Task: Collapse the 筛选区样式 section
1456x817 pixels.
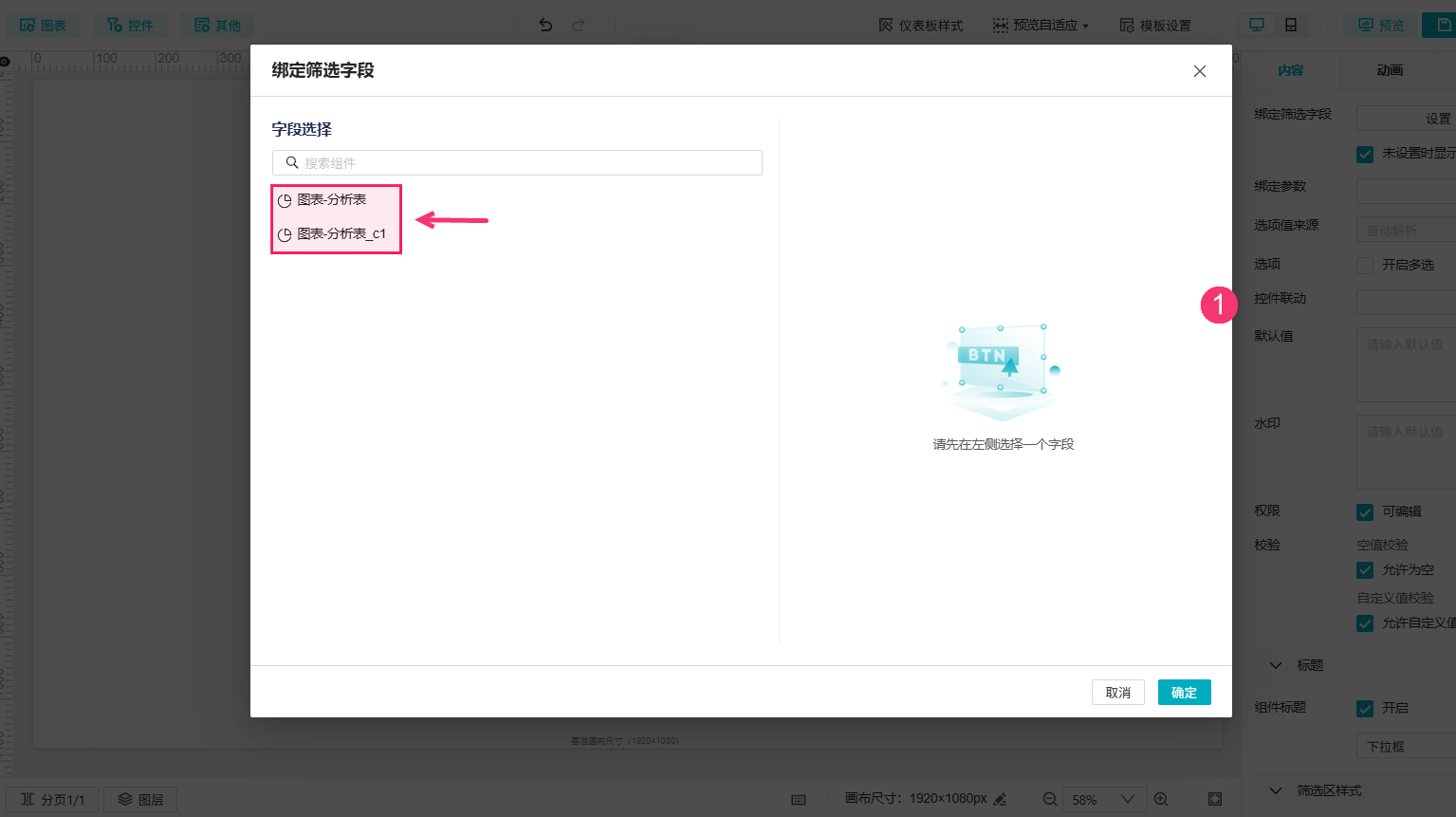Action: pos(1276,790)
